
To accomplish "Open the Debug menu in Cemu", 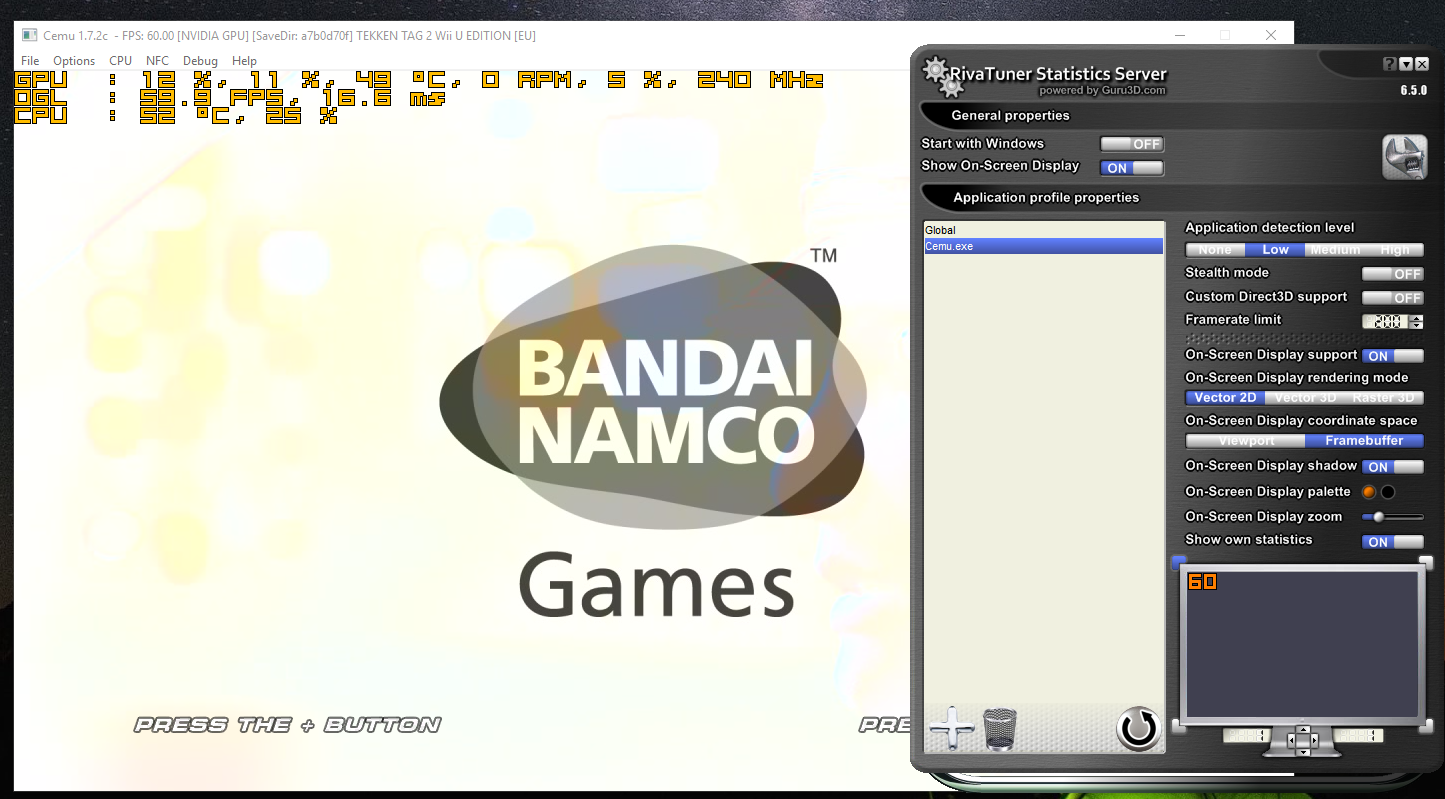I will pyautogui.click(x=200, y=61).
